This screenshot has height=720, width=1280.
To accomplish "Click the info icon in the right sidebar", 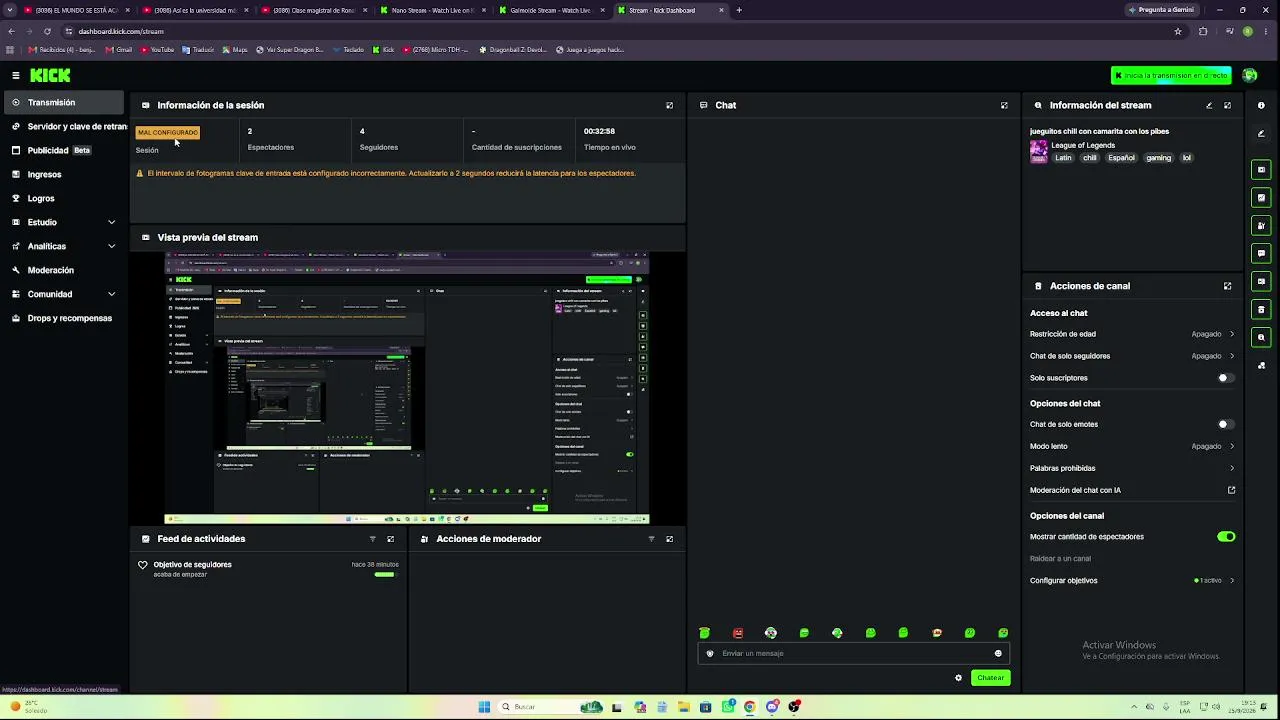I will point(1261,105).
